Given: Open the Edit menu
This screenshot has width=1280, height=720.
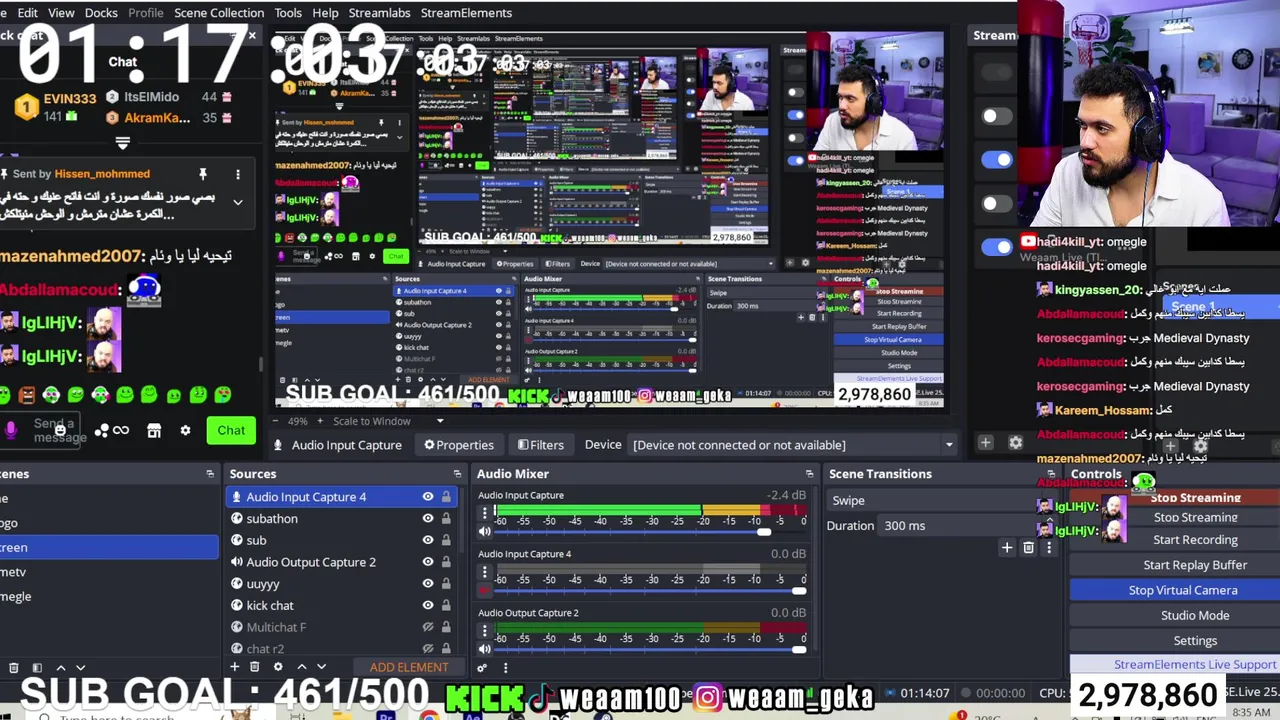Looking at the screenshot, I should pyautogui.click(x=28, y=13).
